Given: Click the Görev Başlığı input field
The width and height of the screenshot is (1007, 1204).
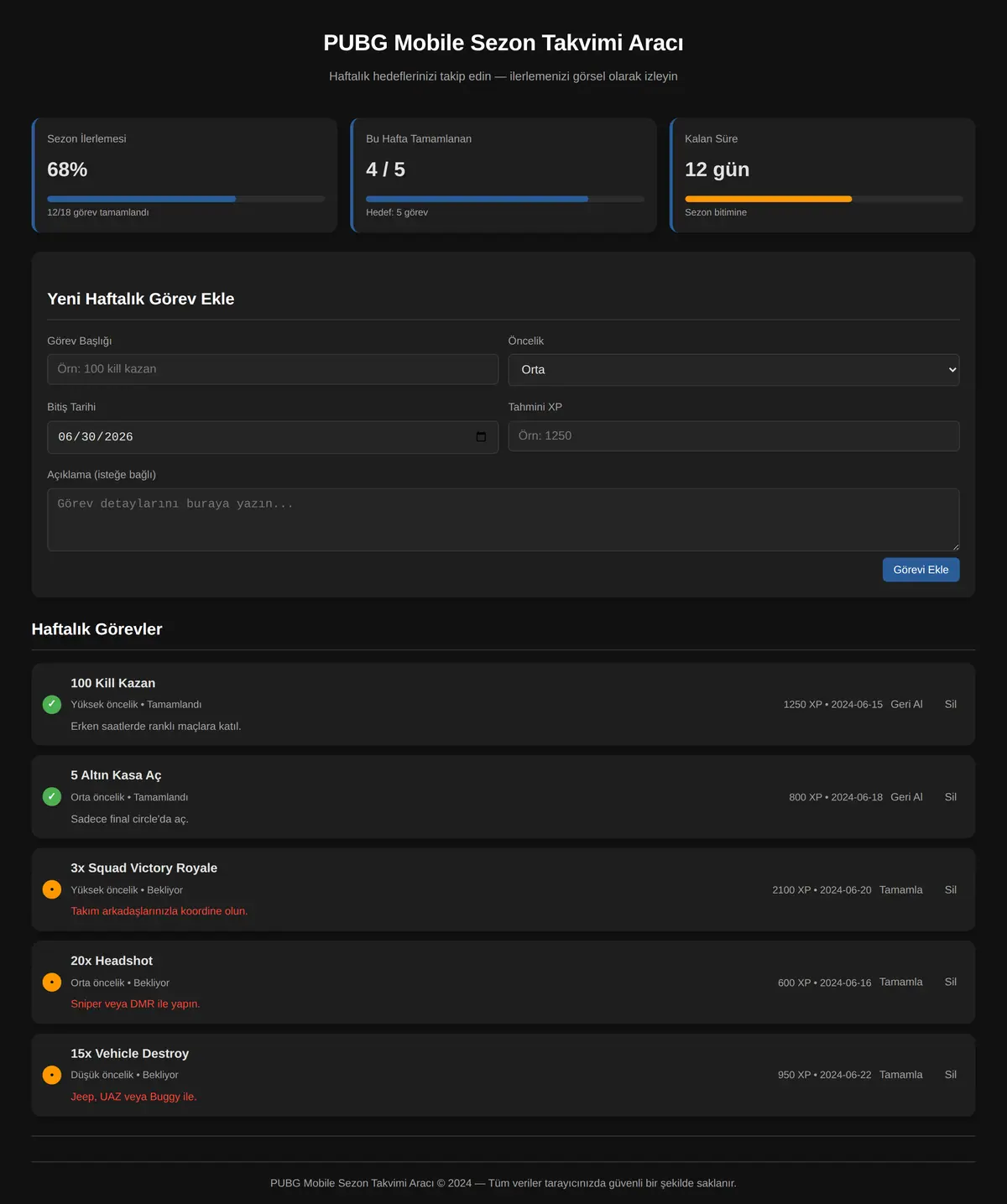Looking at the screenshot, I should [x=273, y=369].
